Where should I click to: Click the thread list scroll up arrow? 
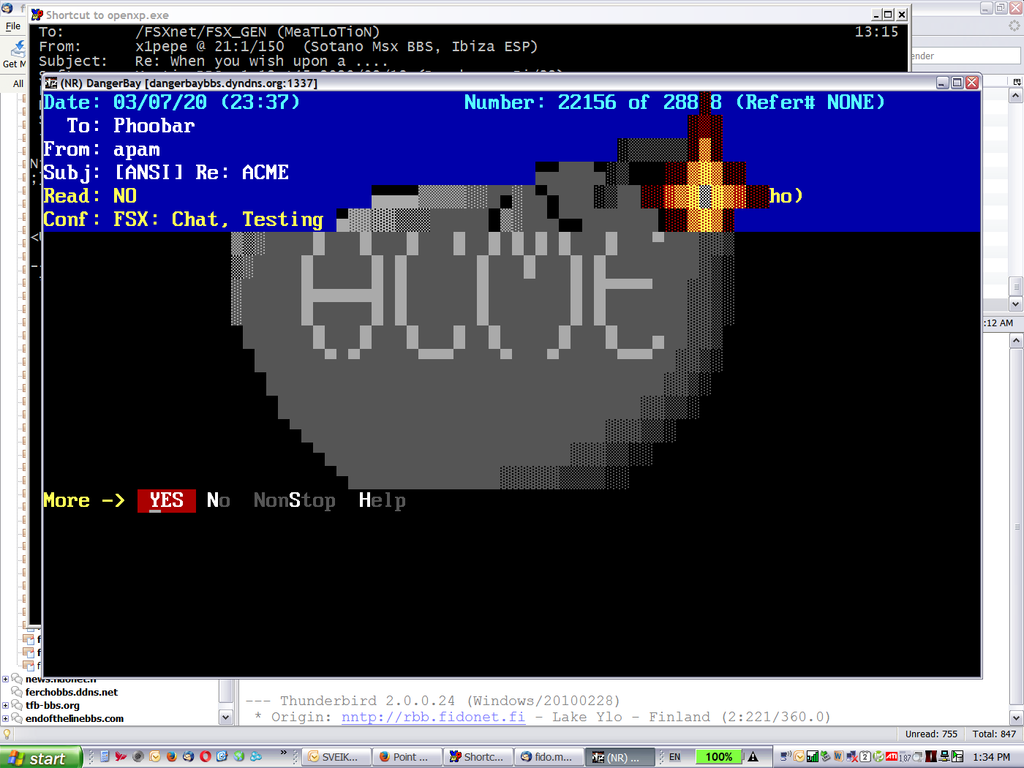click(1016, 96)
